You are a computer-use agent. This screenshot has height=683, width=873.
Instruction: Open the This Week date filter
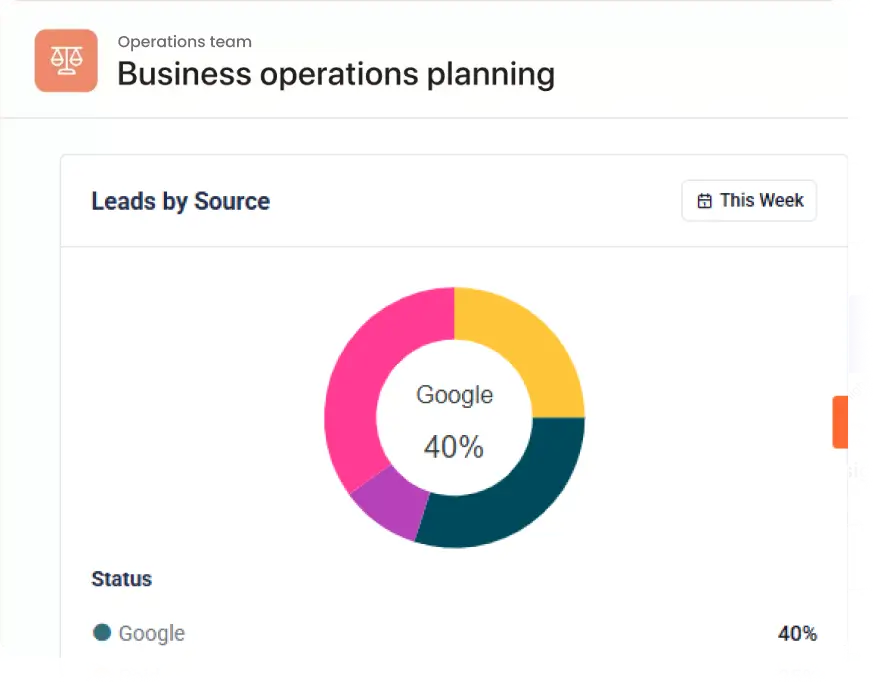(749, 200)
